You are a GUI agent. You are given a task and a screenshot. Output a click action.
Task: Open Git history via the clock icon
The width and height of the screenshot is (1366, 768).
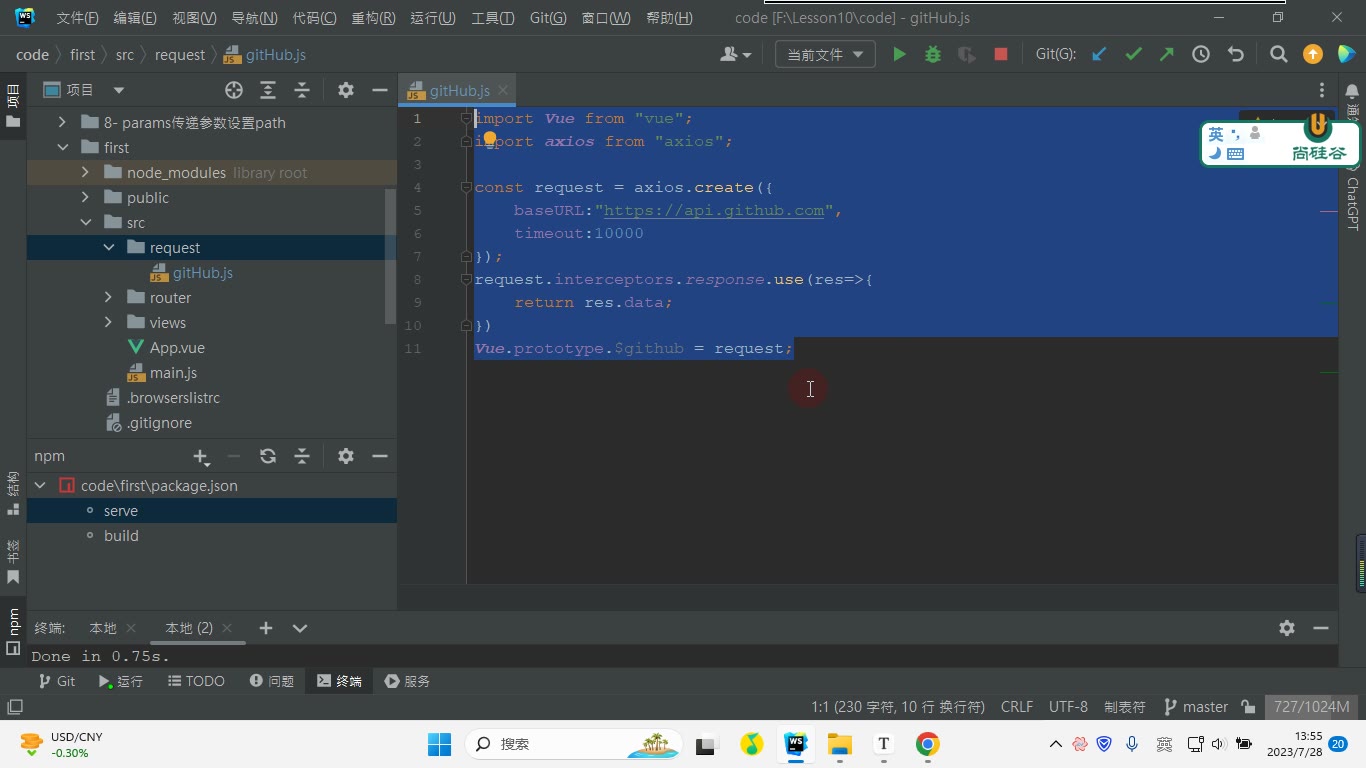click(x=1201, y=55)
